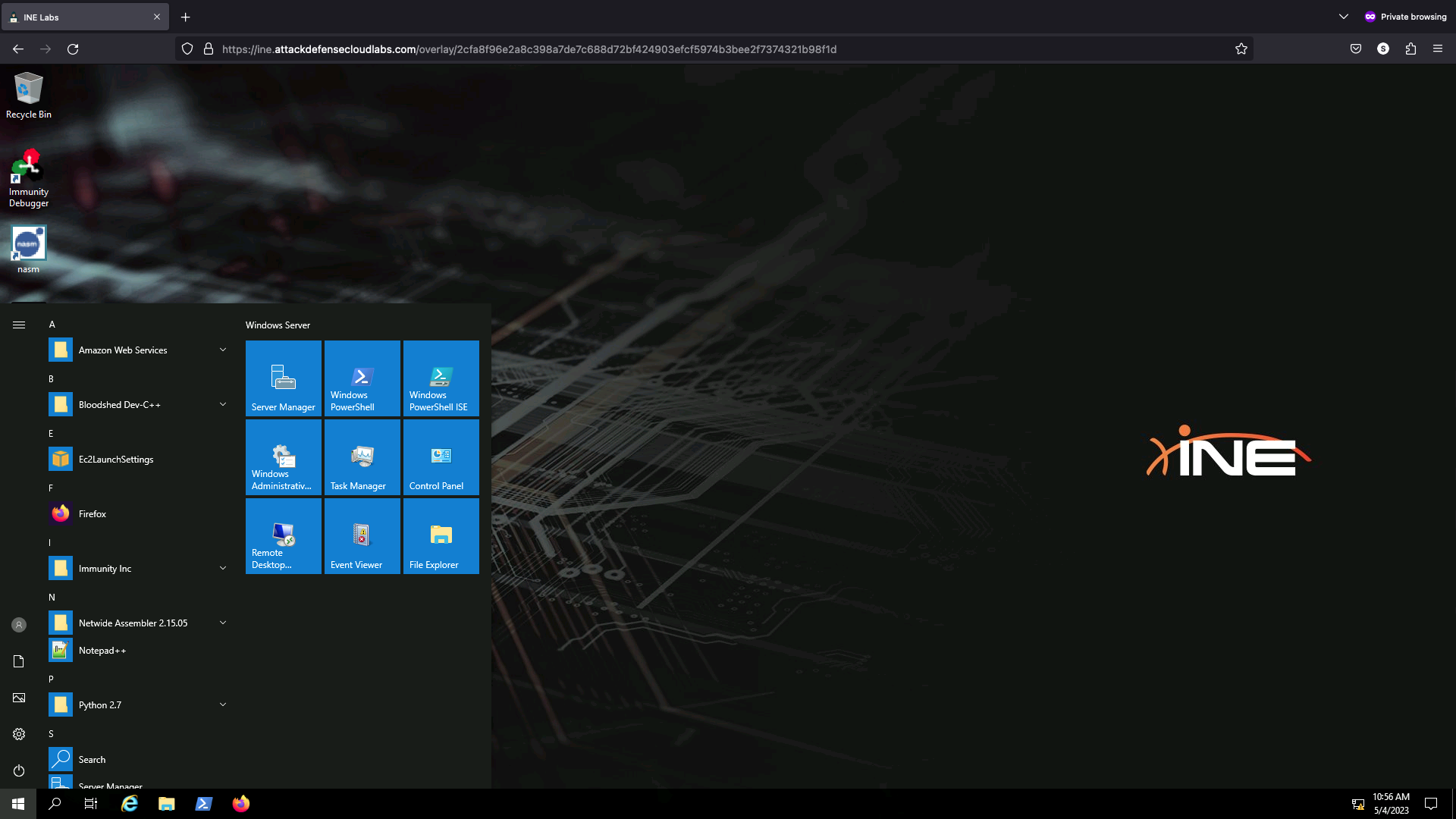
Task: Select the Immunity Debugger desktop shortcut
Action: point(29,179)
